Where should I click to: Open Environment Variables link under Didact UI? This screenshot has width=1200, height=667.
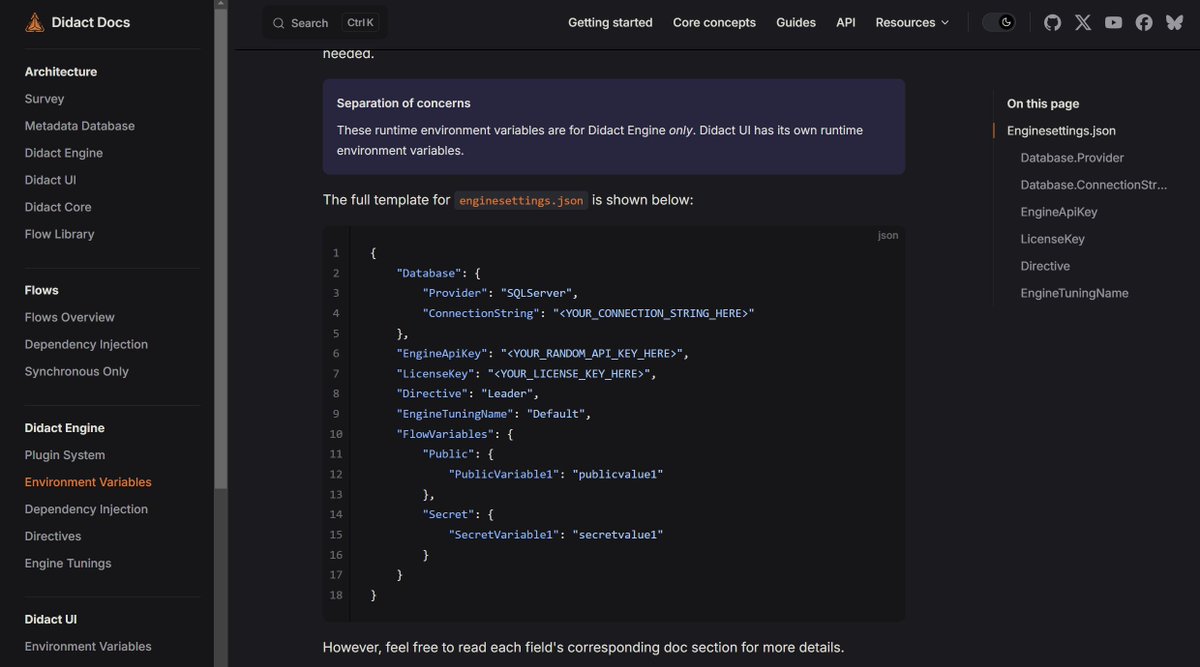[x=88, y=646]
